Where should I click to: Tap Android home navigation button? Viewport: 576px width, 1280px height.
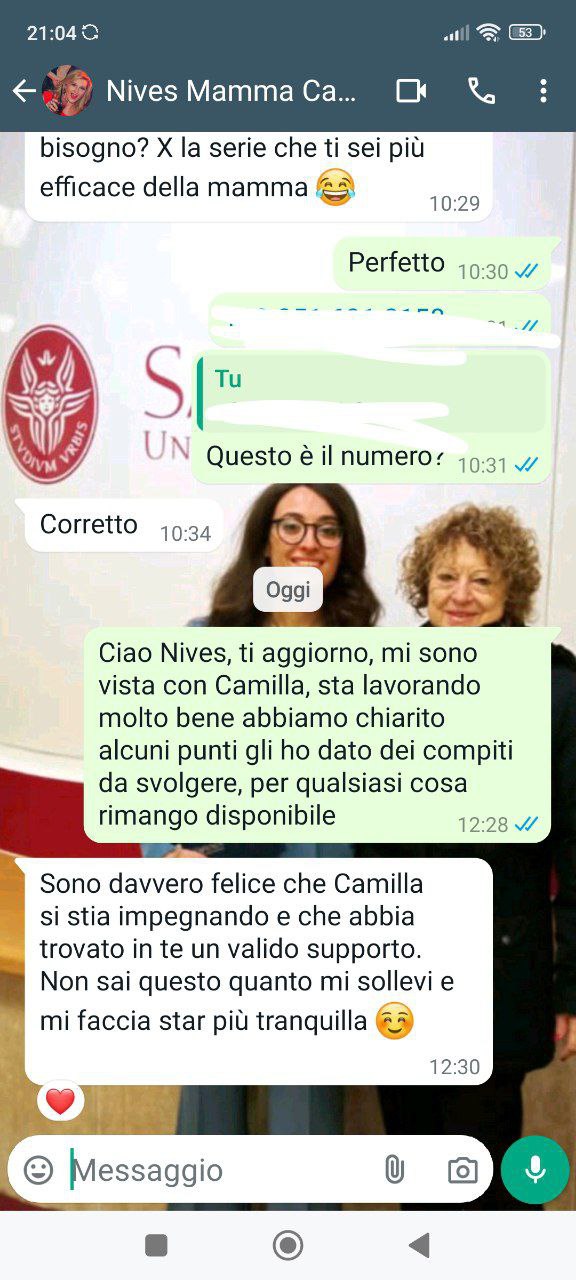click(x=288, y=1245)
